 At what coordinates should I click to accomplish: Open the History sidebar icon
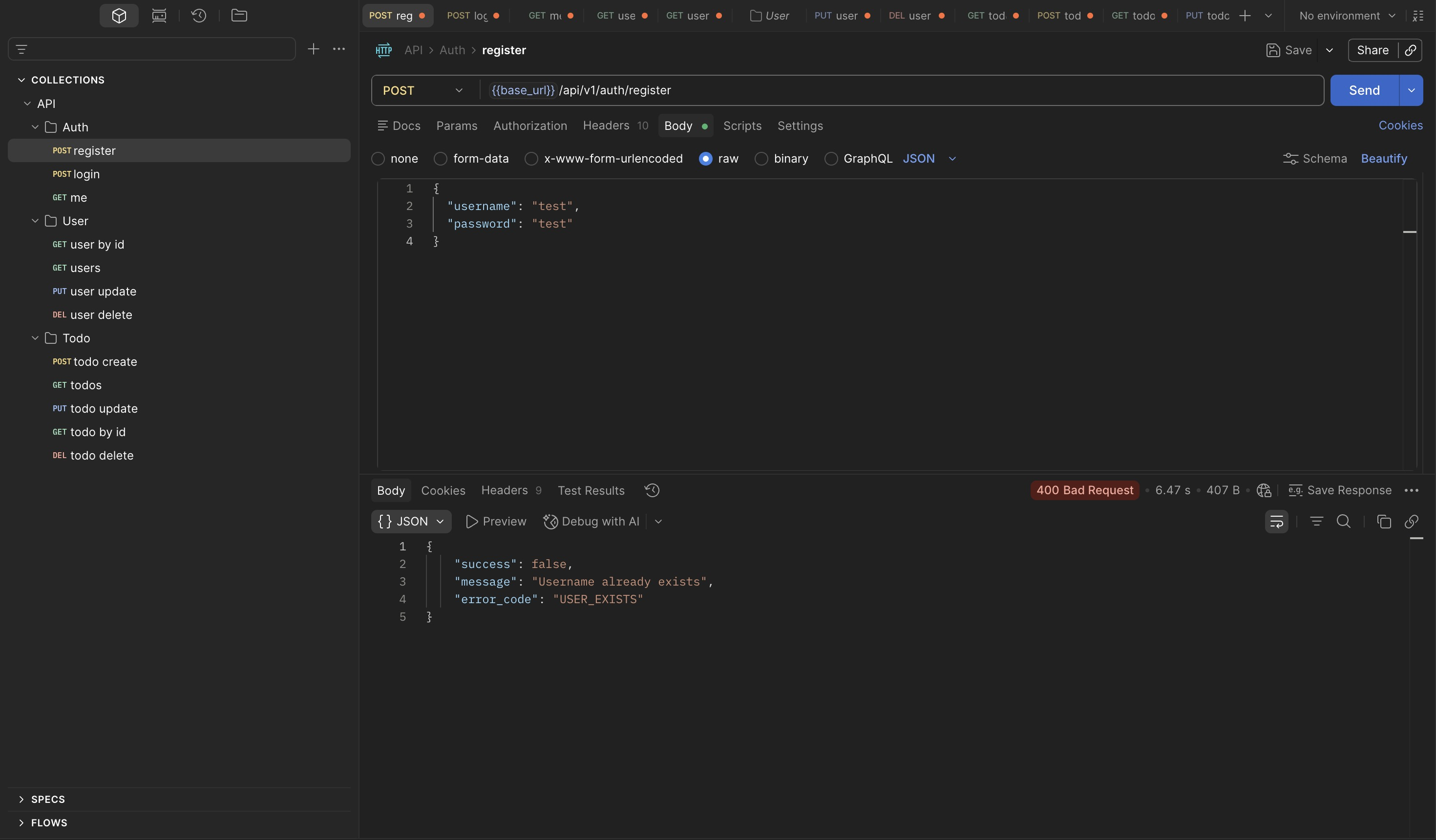tap(198, 16)
